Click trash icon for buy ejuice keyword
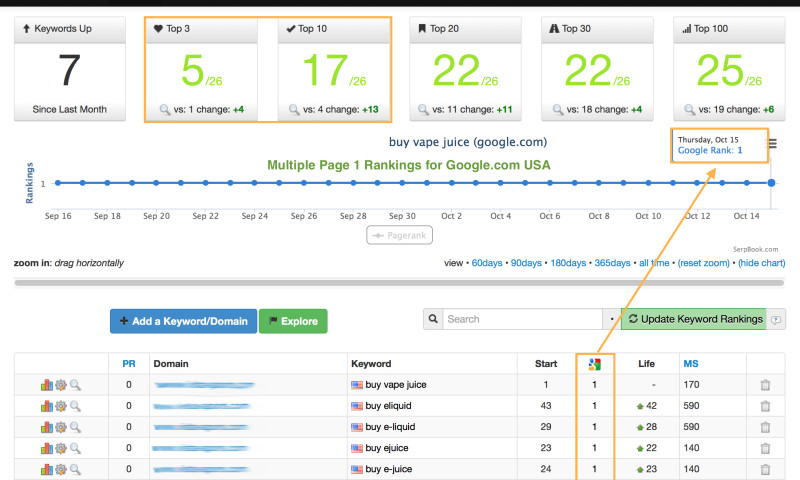Image resolution: width=800 pixels, height=480 pixels. pos(765,449)
